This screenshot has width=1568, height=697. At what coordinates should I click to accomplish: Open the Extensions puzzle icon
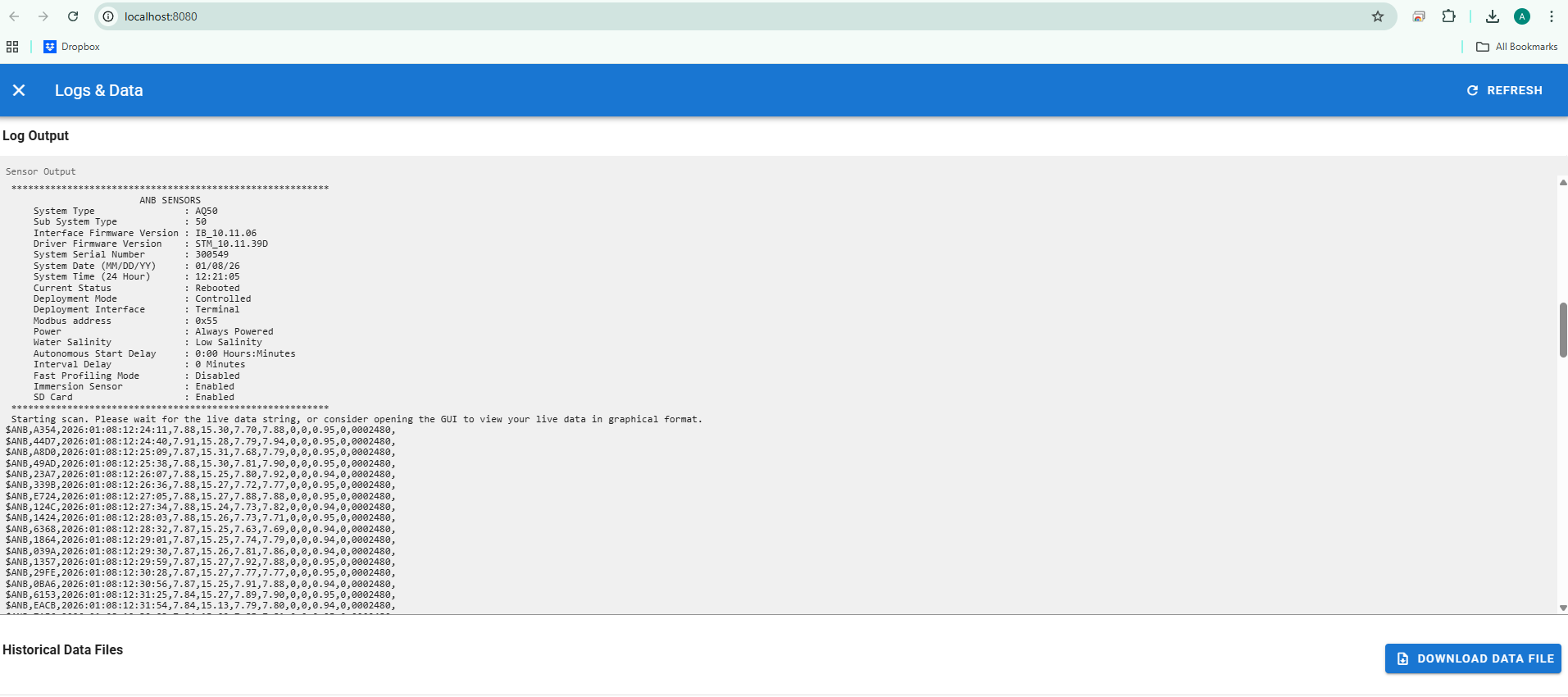pyautogui.click(x=1448, y=16)
